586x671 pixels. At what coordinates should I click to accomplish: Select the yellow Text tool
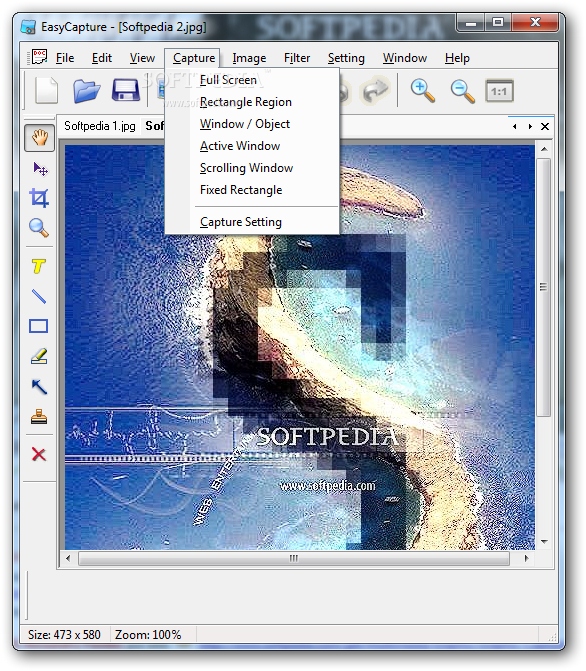tap(39, 266)
